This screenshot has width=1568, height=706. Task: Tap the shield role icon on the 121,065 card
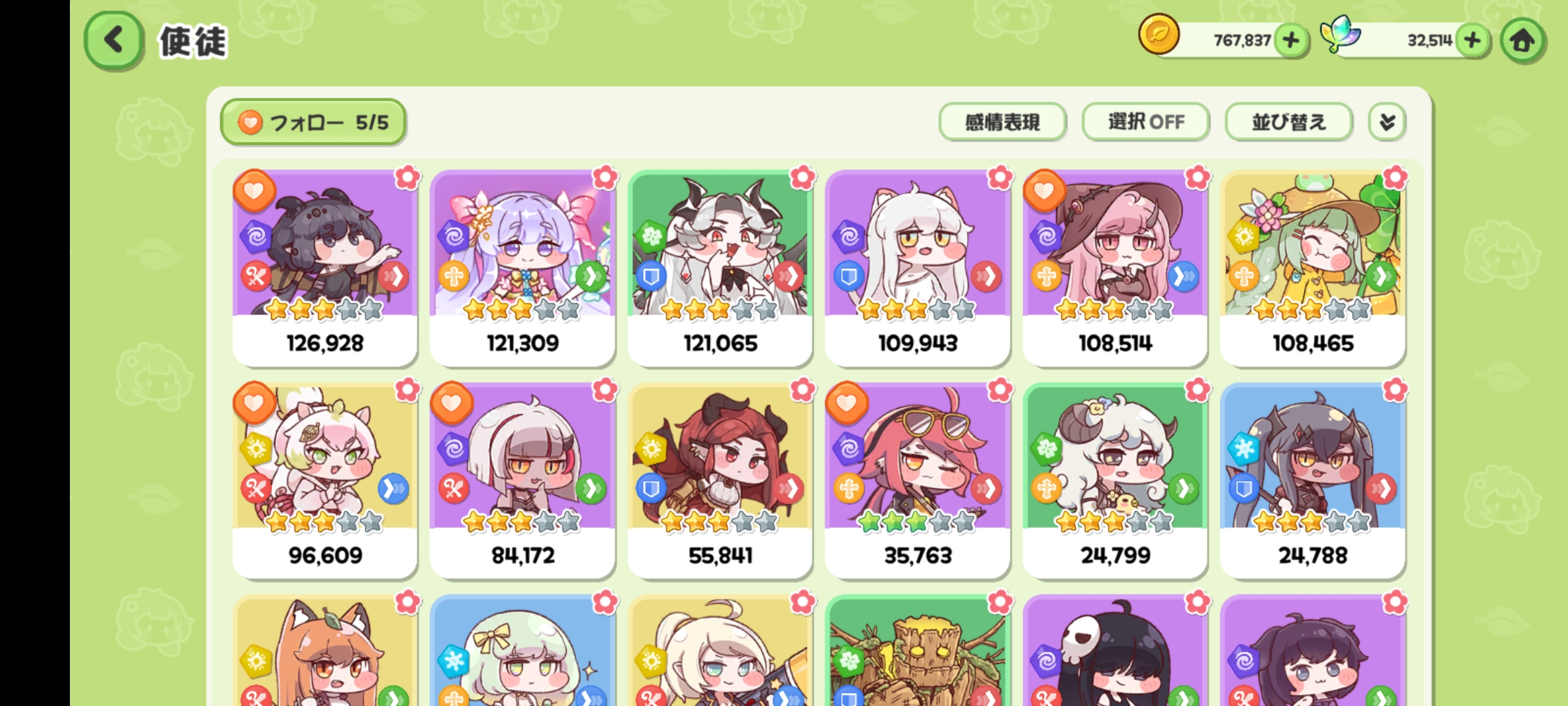pos(651,277)
